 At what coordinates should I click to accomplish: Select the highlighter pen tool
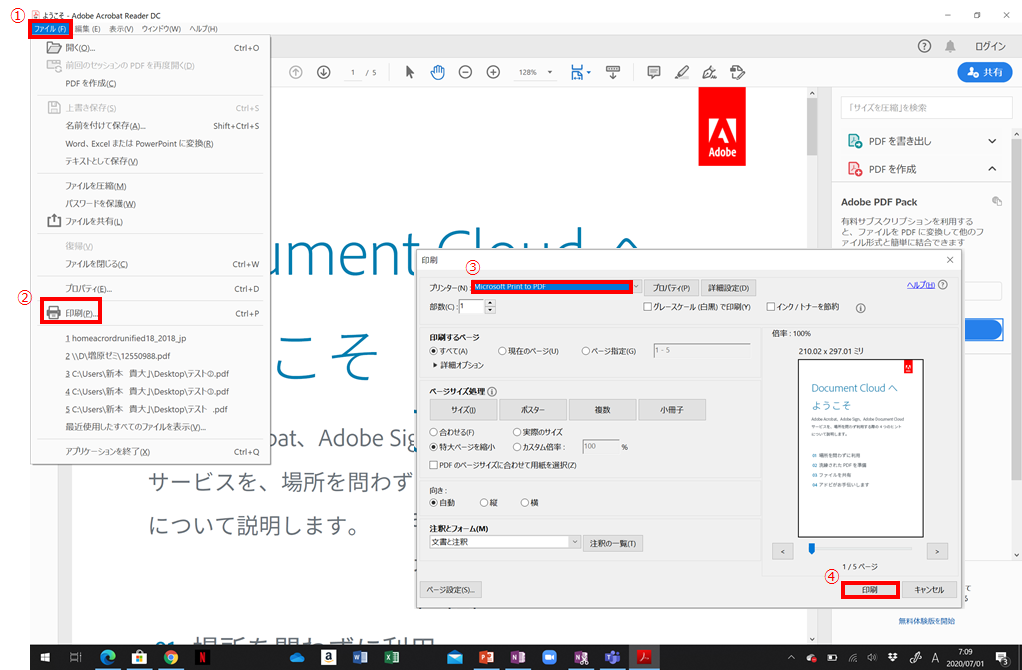coord(682,72)
